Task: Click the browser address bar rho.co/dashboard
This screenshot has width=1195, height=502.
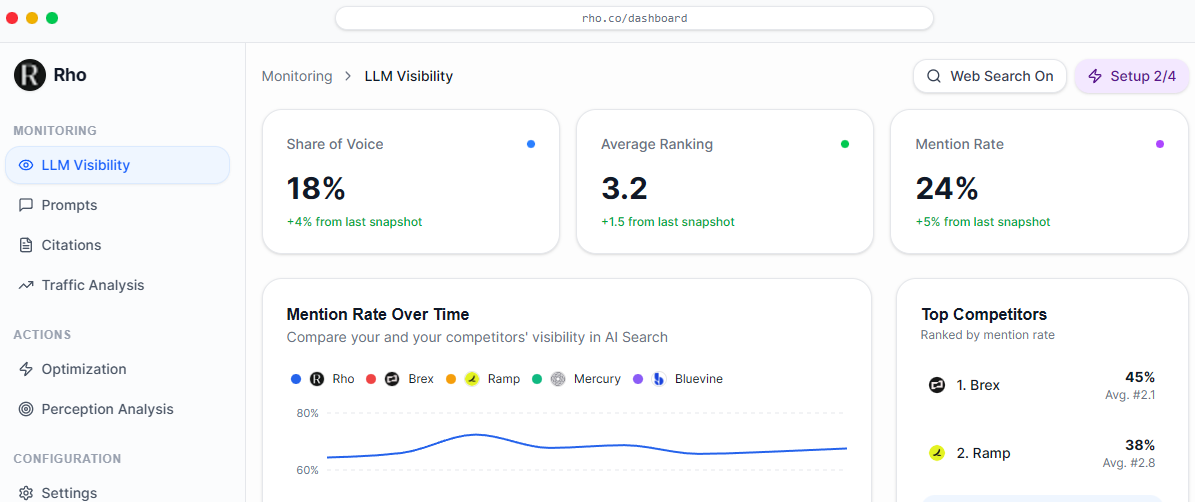Action: coord(634,18)
